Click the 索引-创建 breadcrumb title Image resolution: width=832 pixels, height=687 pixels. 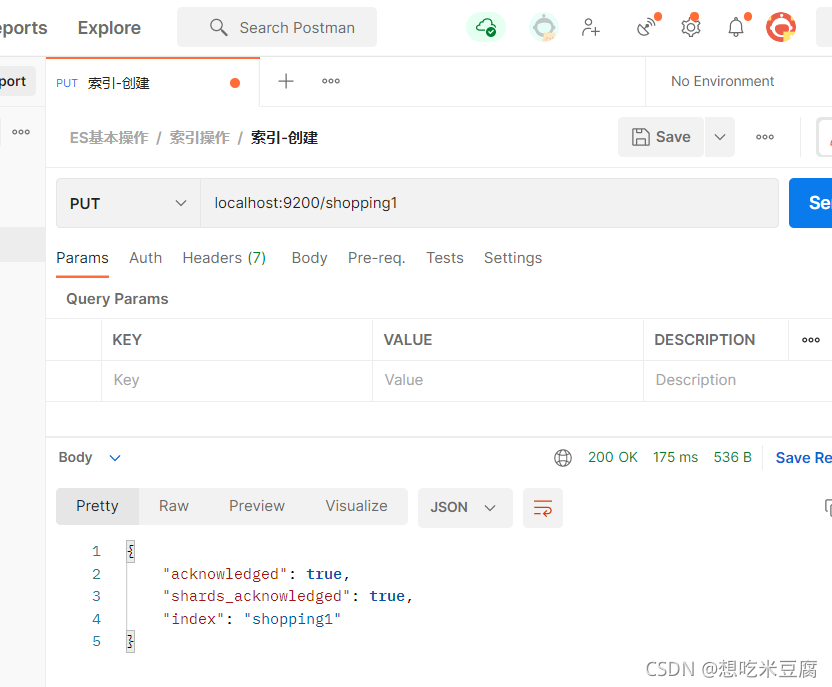tap(284, 137)
